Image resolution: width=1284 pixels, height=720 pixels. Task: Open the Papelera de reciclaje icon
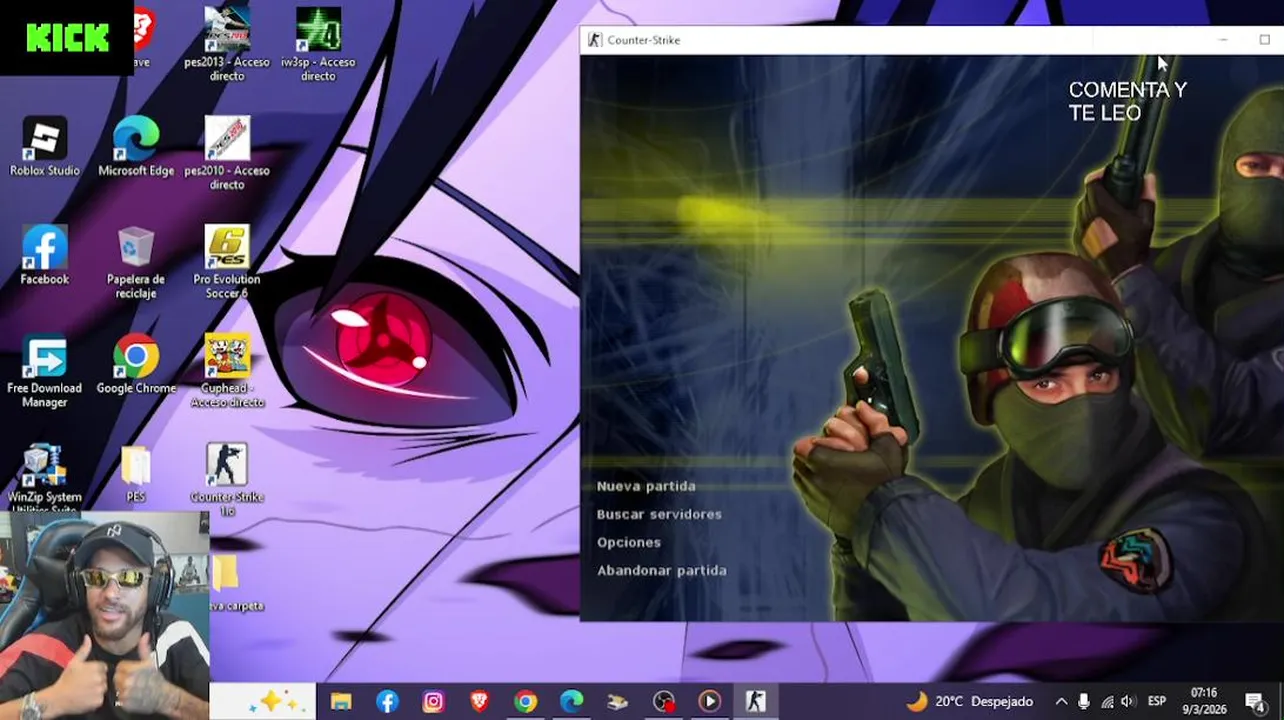tap(136, 262)
